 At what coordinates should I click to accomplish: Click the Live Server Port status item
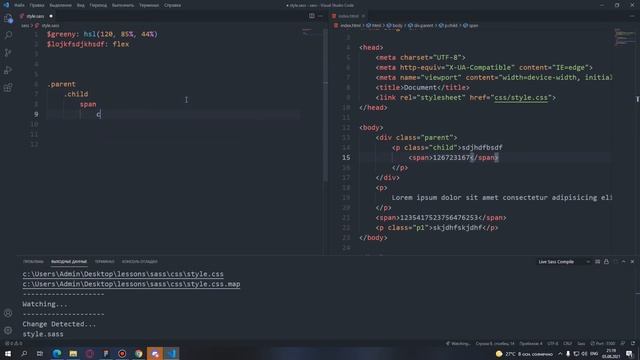click(x=603, y=344)
